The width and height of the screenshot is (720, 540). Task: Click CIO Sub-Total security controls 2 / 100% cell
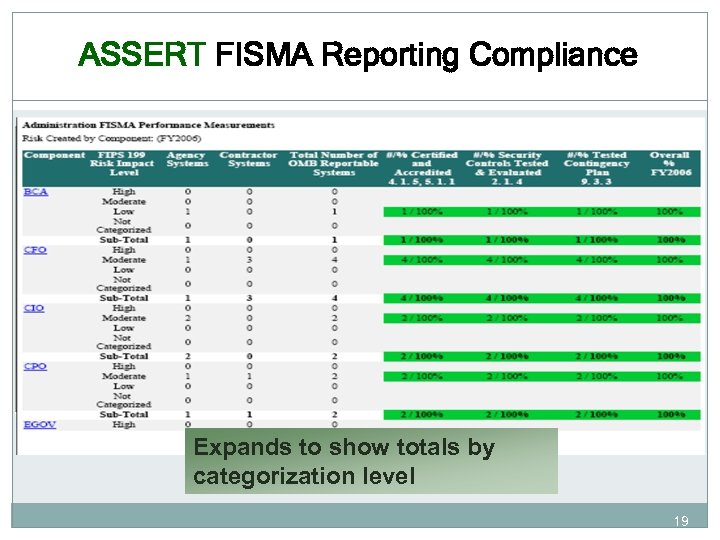tap(507, 356)
